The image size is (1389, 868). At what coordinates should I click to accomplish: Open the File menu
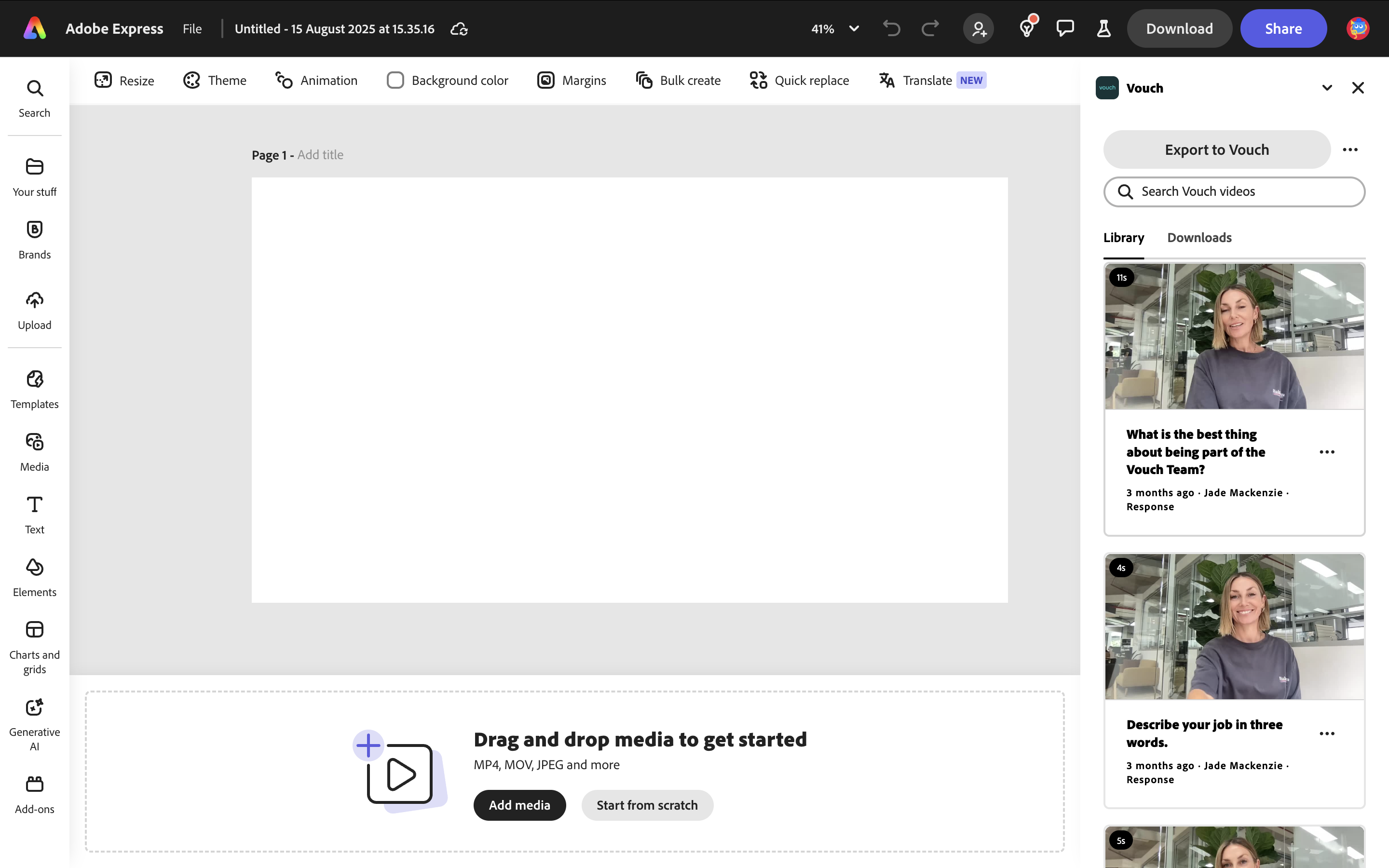click(192, 29)
